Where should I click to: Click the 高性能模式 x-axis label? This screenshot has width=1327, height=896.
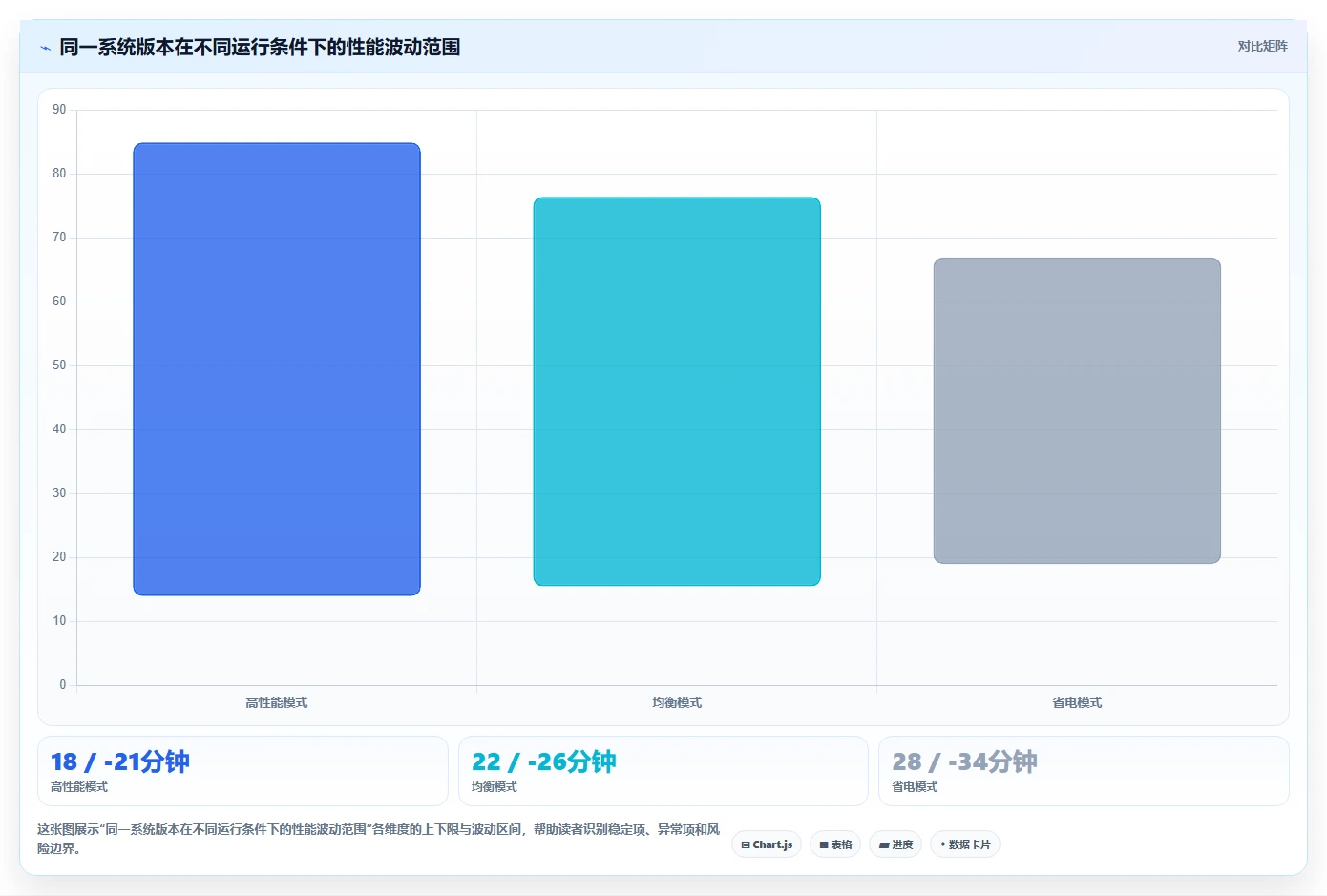[277, 702]
